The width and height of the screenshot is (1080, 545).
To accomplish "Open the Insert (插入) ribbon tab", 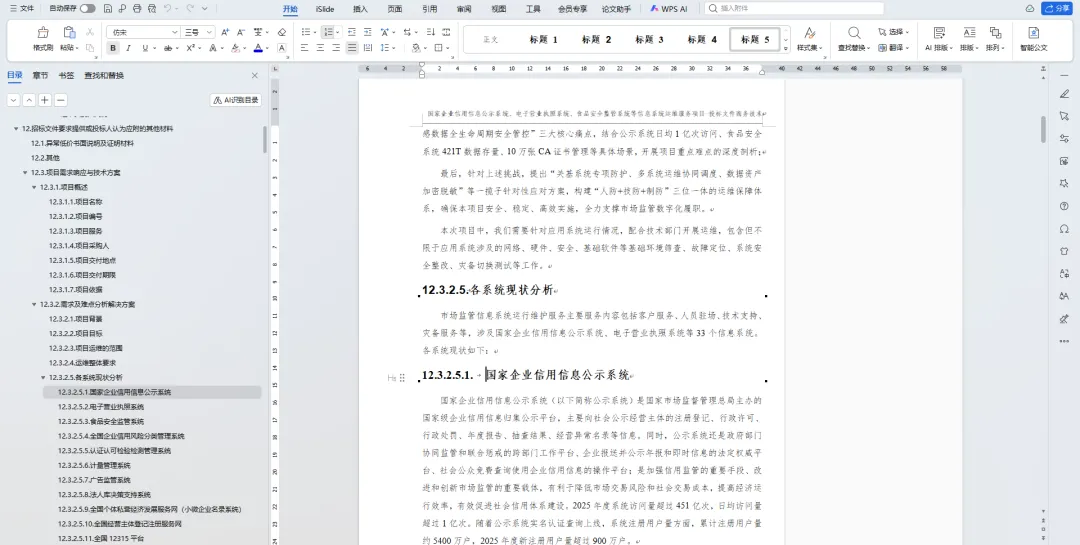I will 360,9.
